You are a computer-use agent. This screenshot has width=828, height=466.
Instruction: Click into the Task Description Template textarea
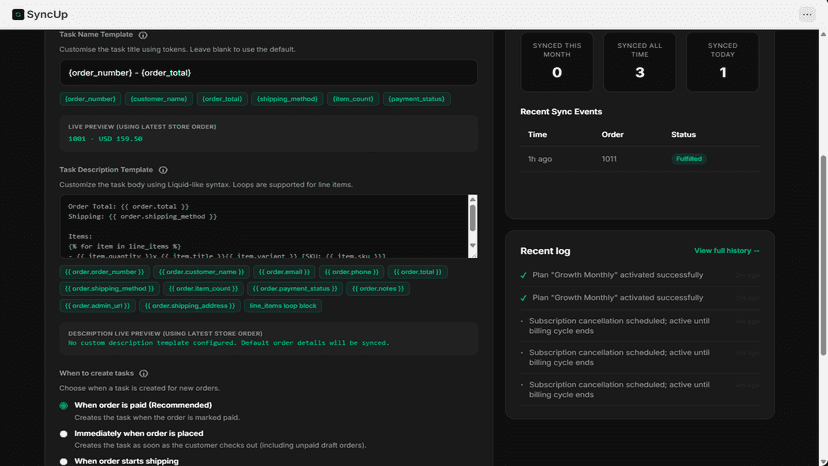pyautogui.click(x=264, y=227)
